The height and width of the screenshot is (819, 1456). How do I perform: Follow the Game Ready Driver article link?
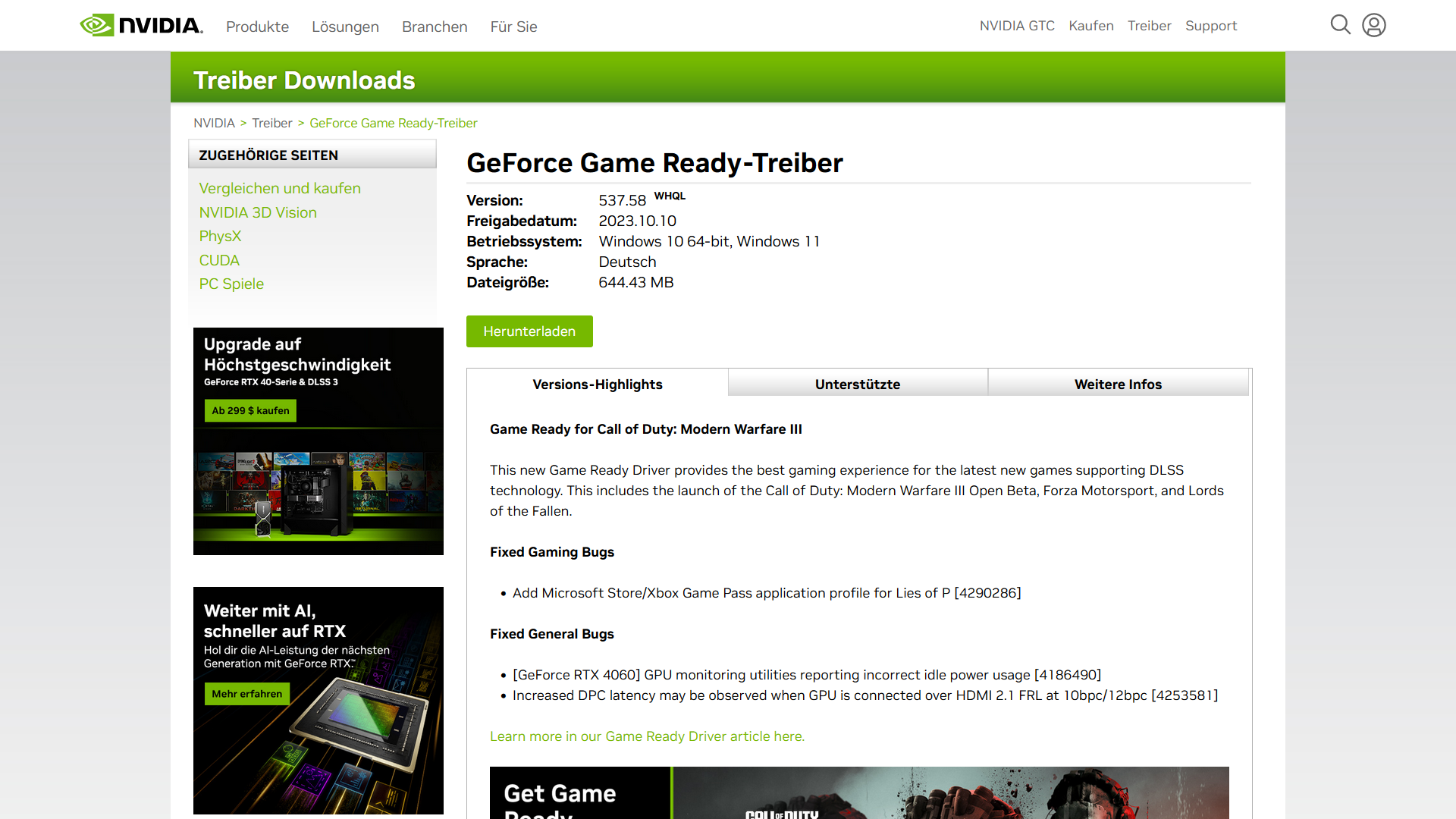[x=647, y=736]
